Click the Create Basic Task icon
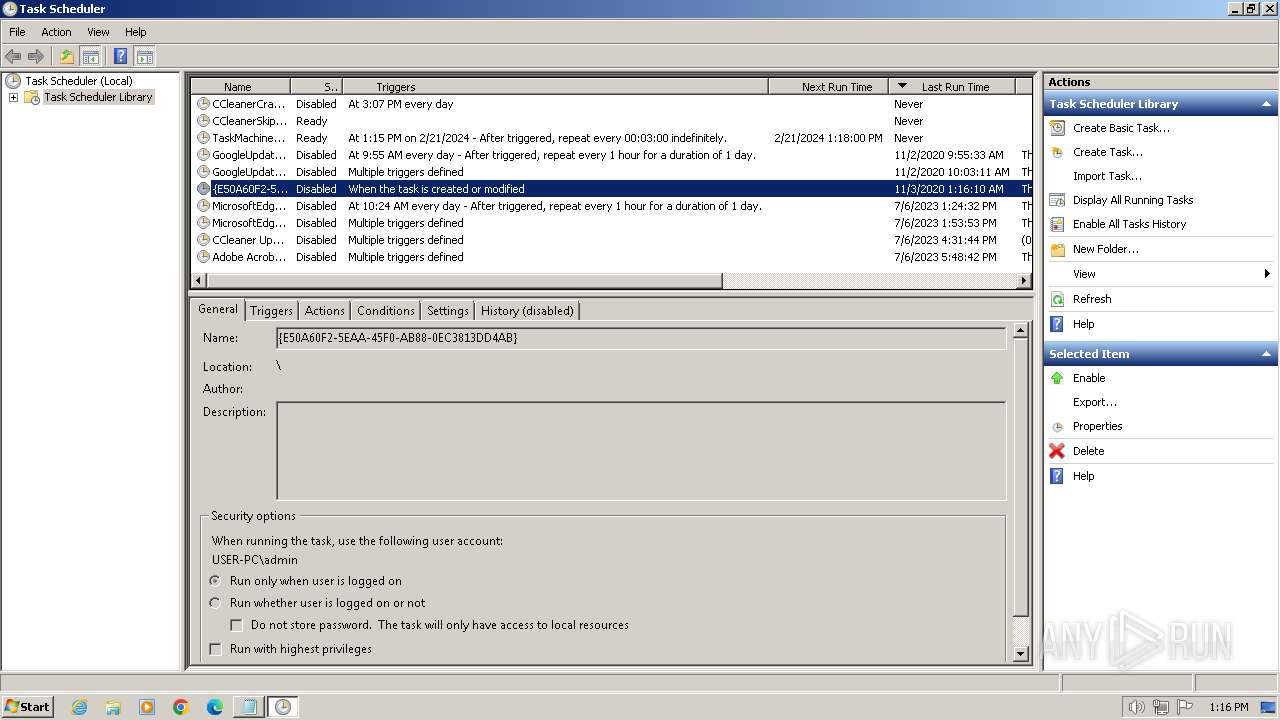This screenshot has height=720, width=1280. pyautogui.click(x=1057, y=128)
